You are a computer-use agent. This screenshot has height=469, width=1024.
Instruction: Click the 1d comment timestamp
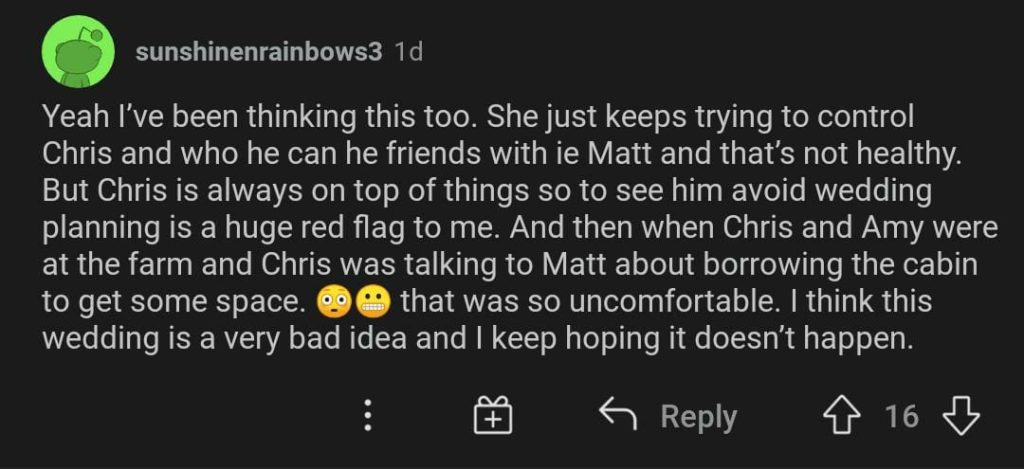pyautogui.click(x=408, y=52)
